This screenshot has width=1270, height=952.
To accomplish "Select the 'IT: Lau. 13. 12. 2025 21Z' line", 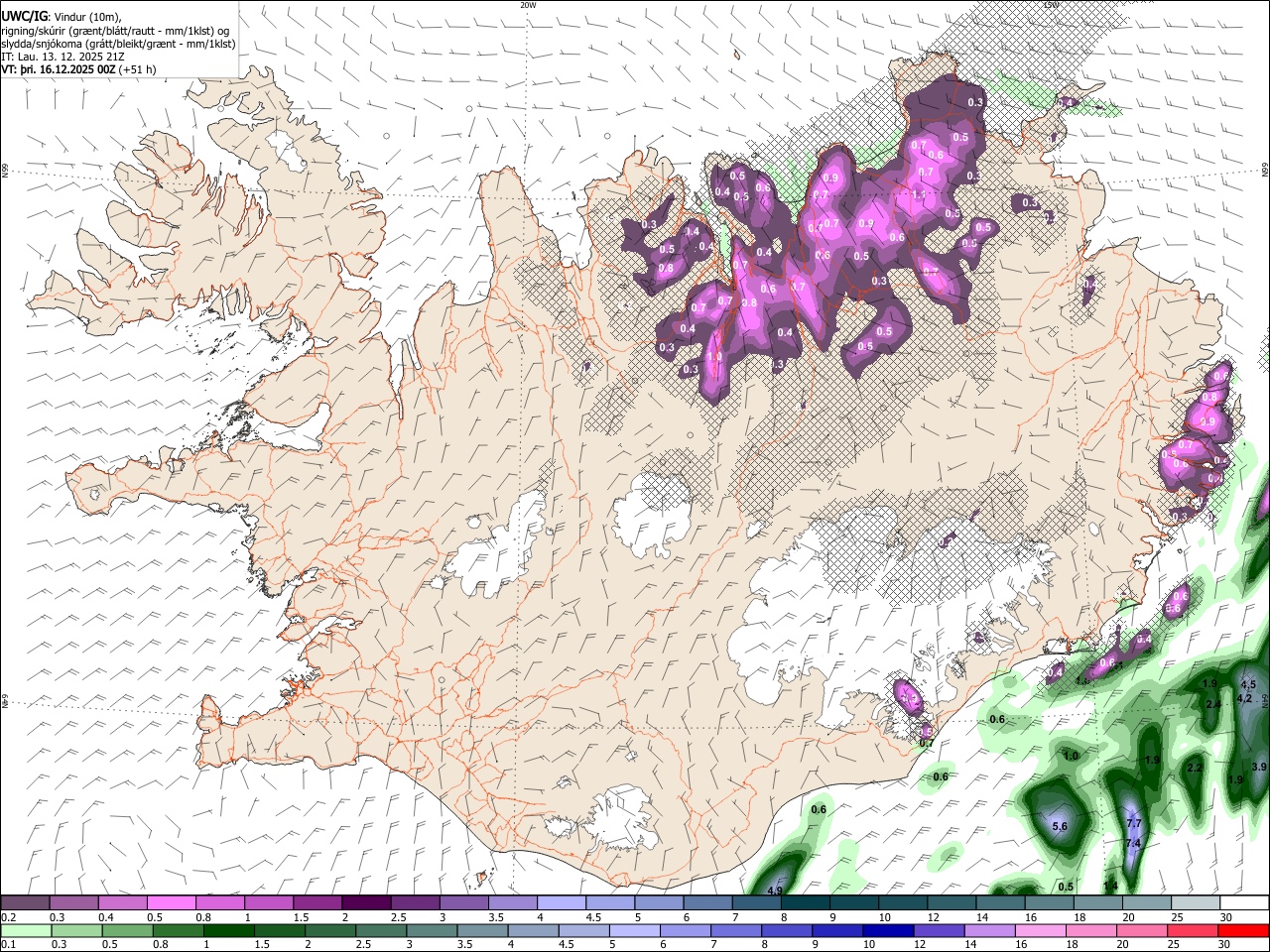I will (x=63, y=58).
